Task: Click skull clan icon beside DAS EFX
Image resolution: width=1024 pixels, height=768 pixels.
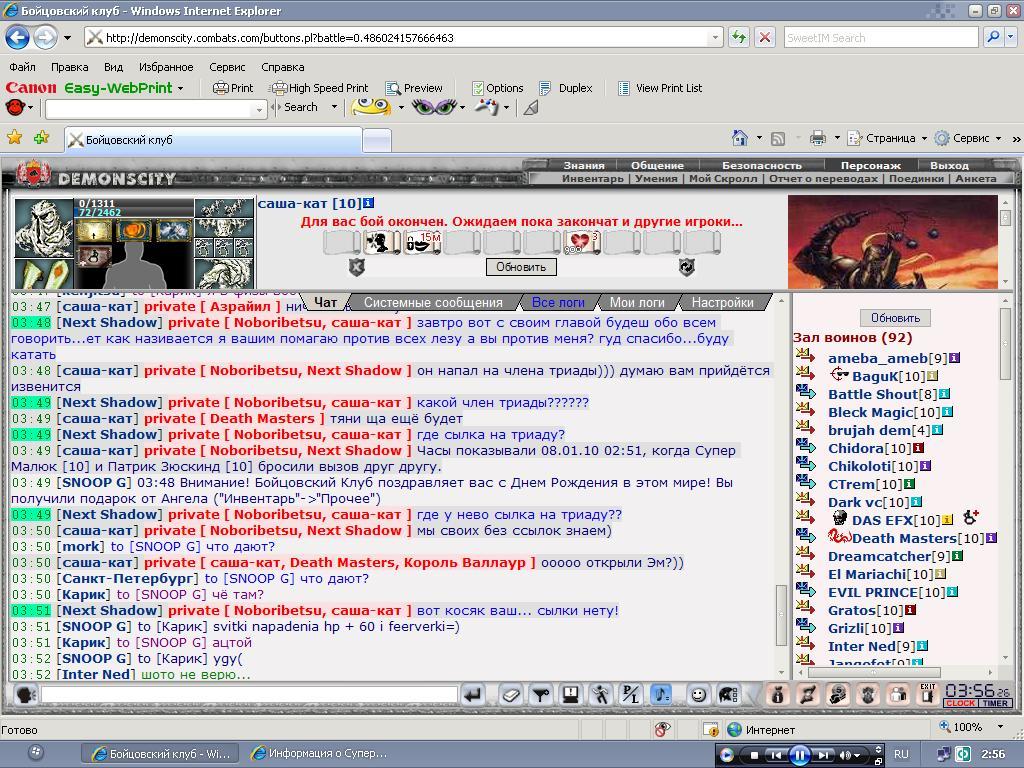Action: [x=840, y=519]
